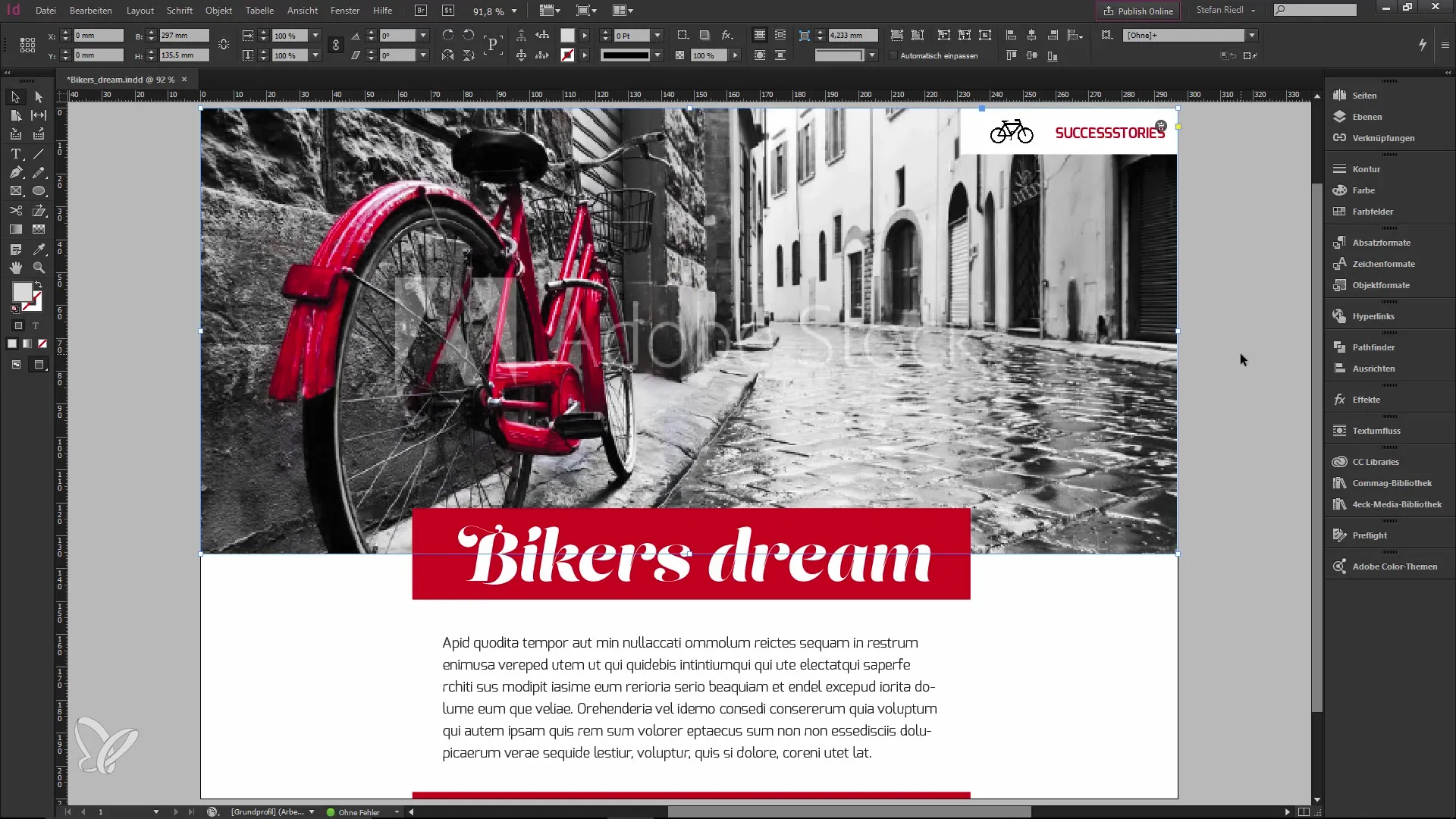Viewport: 1456px width, 819px height.
Task: Click the Publish Online button
Action: (1138, 11)
